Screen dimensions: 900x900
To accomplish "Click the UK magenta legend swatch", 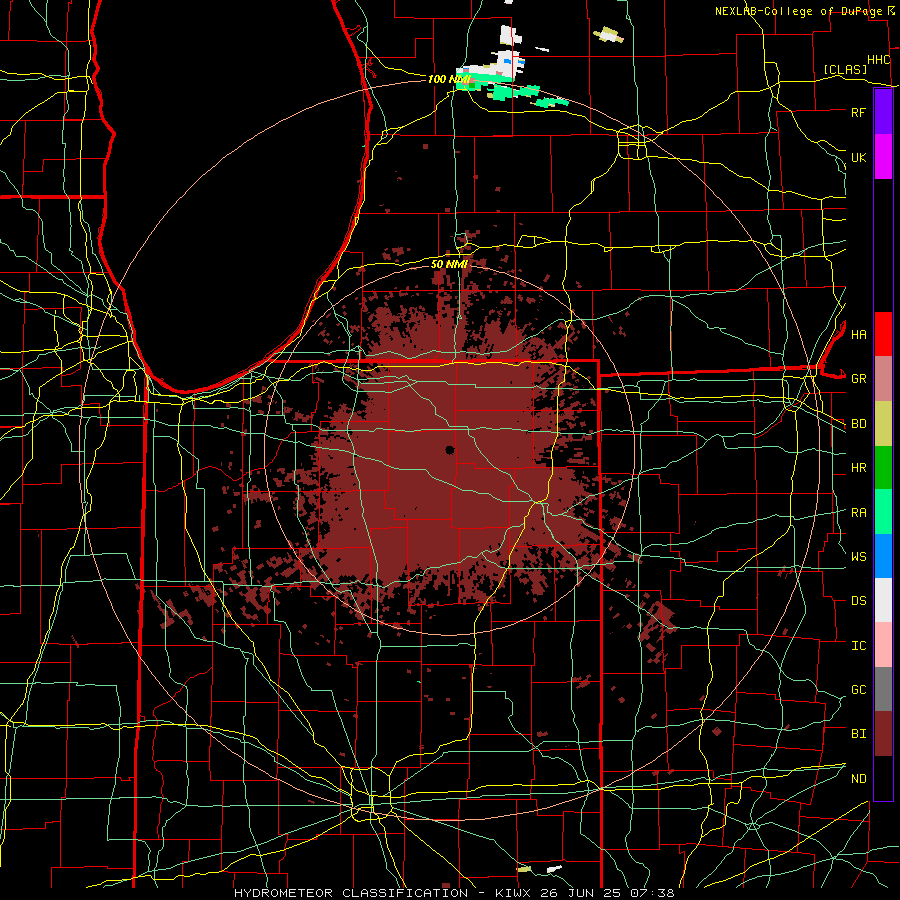I will pos(883,157).
